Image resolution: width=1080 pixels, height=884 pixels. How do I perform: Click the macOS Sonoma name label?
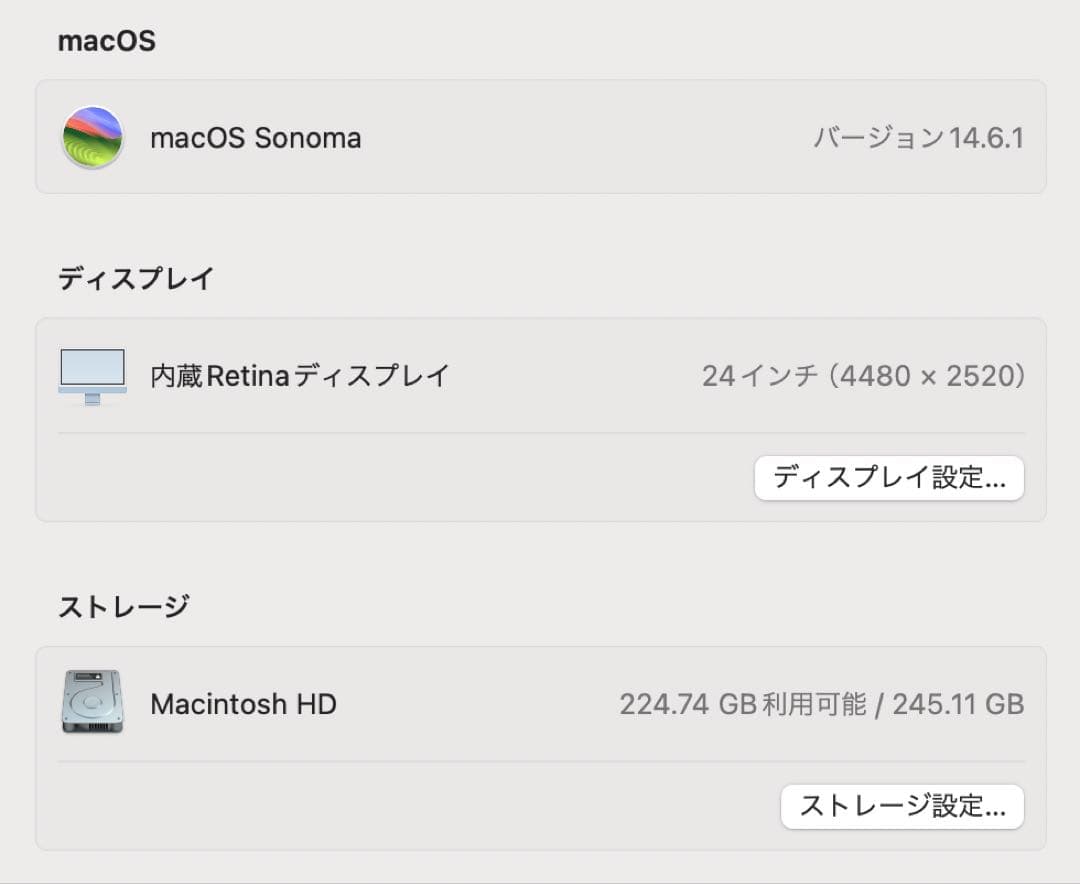(x=255, y=138)
